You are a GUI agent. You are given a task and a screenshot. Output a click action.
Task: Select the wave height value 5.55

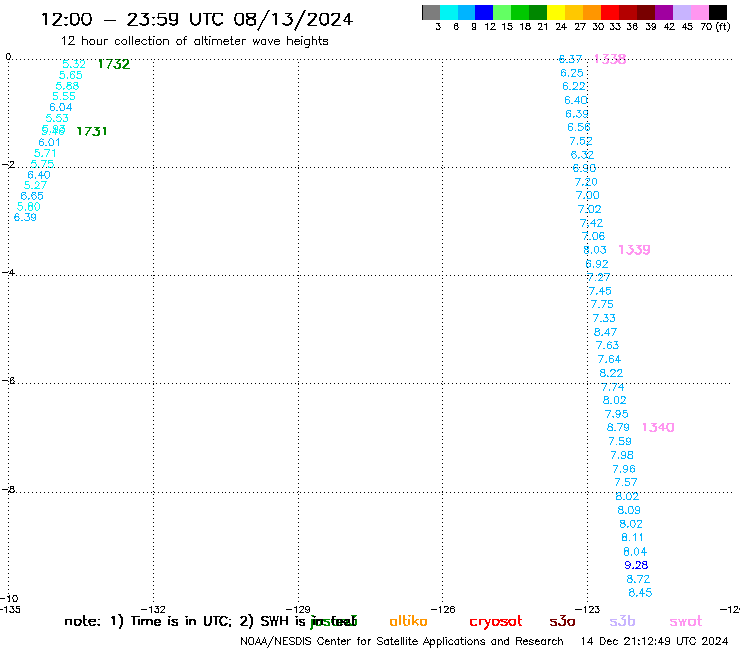coord(64,96)
